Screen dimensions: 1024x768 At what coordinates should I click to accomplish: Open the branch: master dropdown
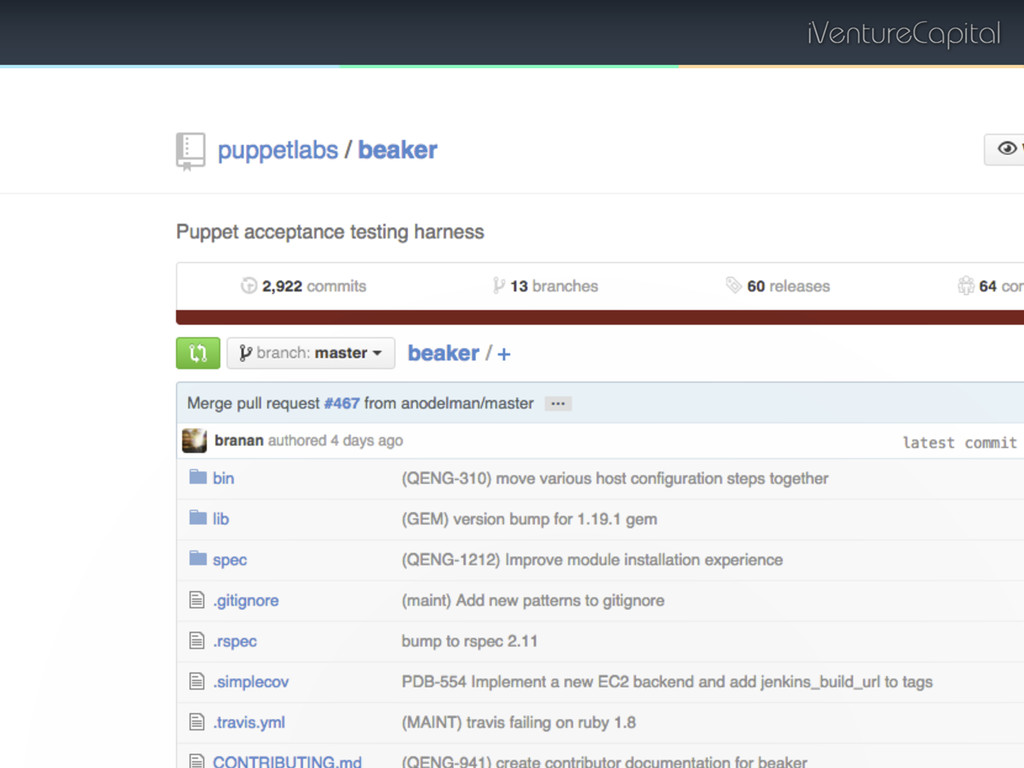(311, 353)
